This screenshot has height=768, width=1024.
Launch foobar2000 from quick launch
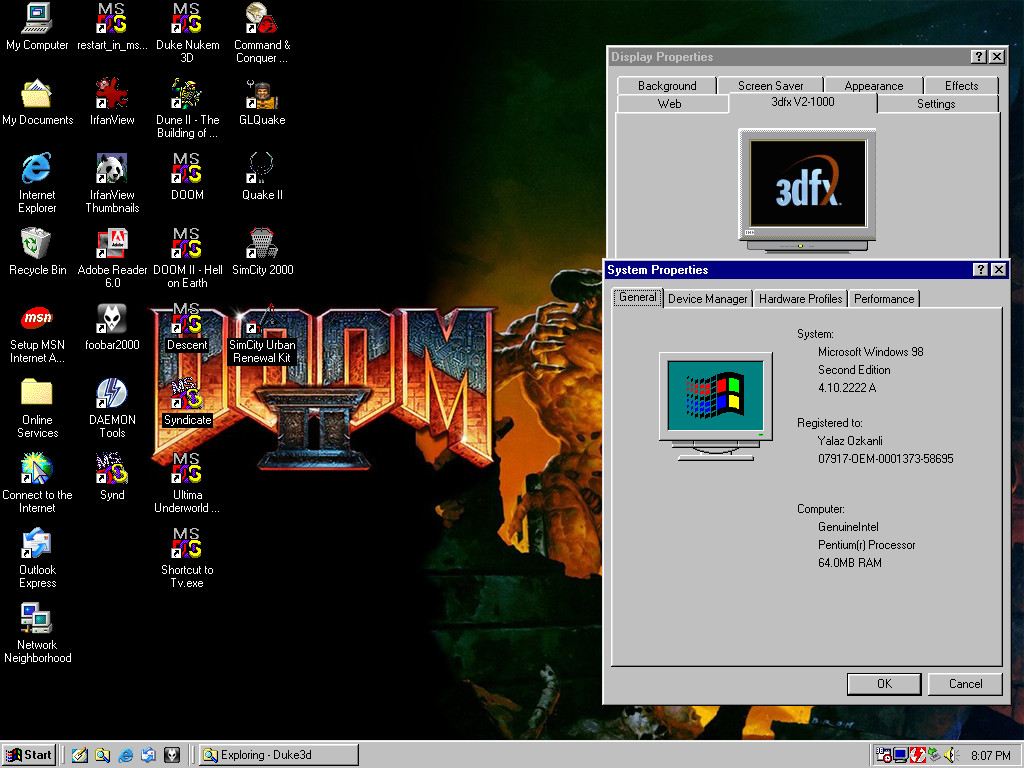click(172, 755)
